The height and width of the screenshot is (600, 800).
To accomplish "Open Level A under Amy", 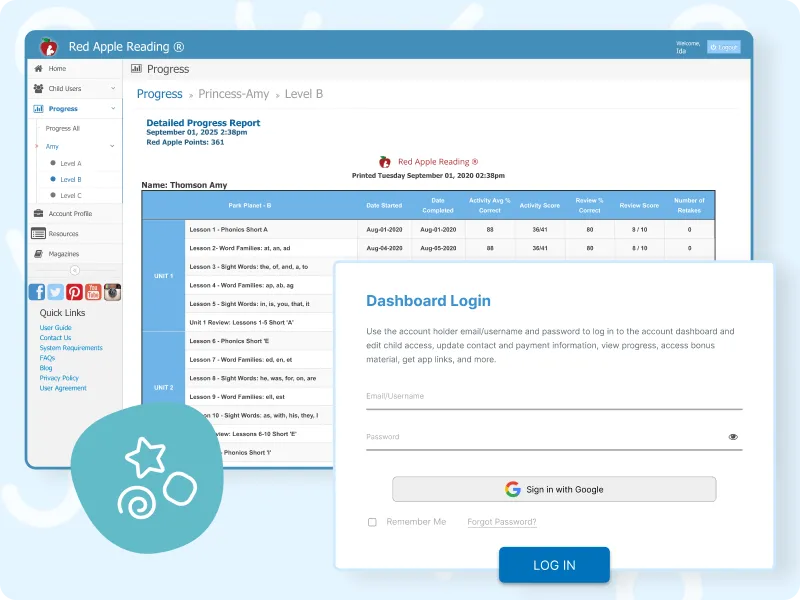I will pos(71,163).
